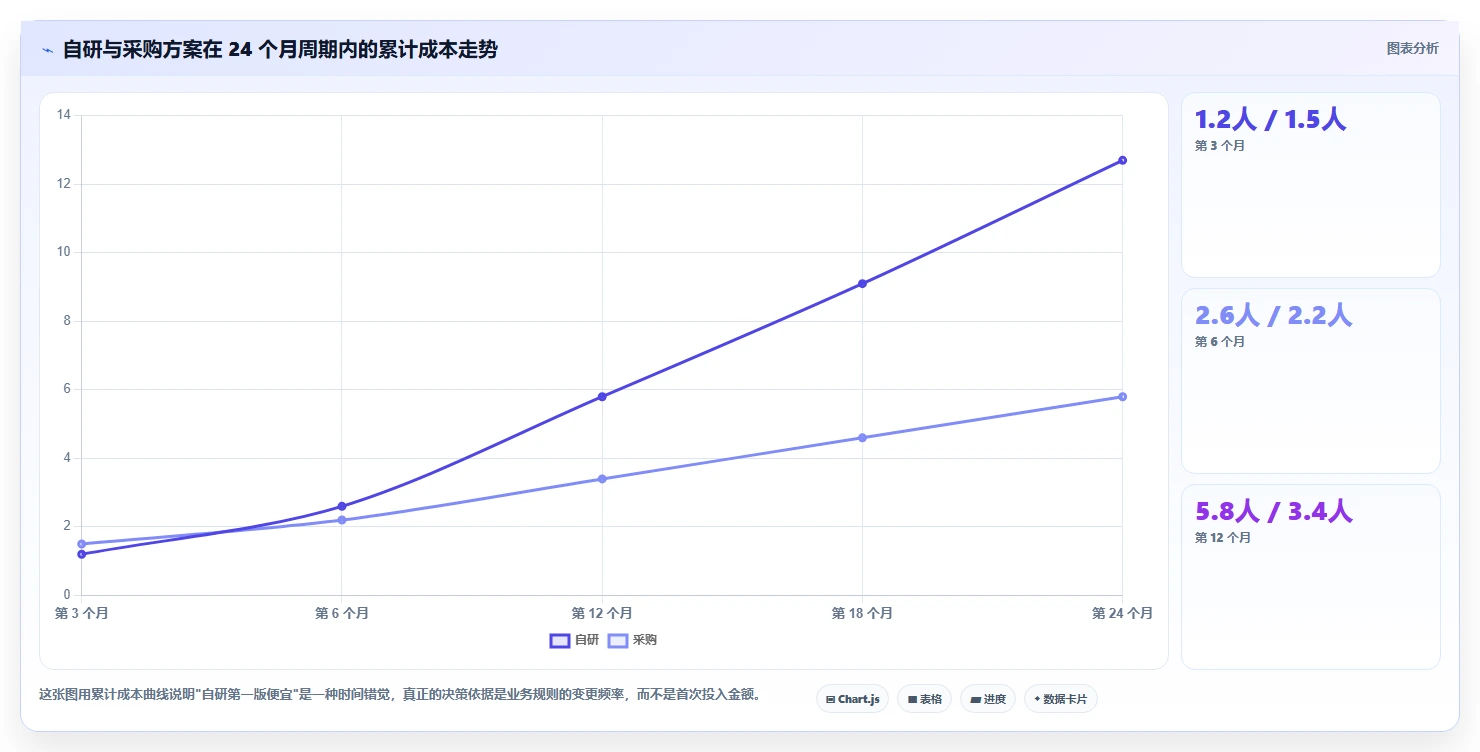
Task: Click the Chart.js tag
Action: pyautogui.click(x=852, y=699)
